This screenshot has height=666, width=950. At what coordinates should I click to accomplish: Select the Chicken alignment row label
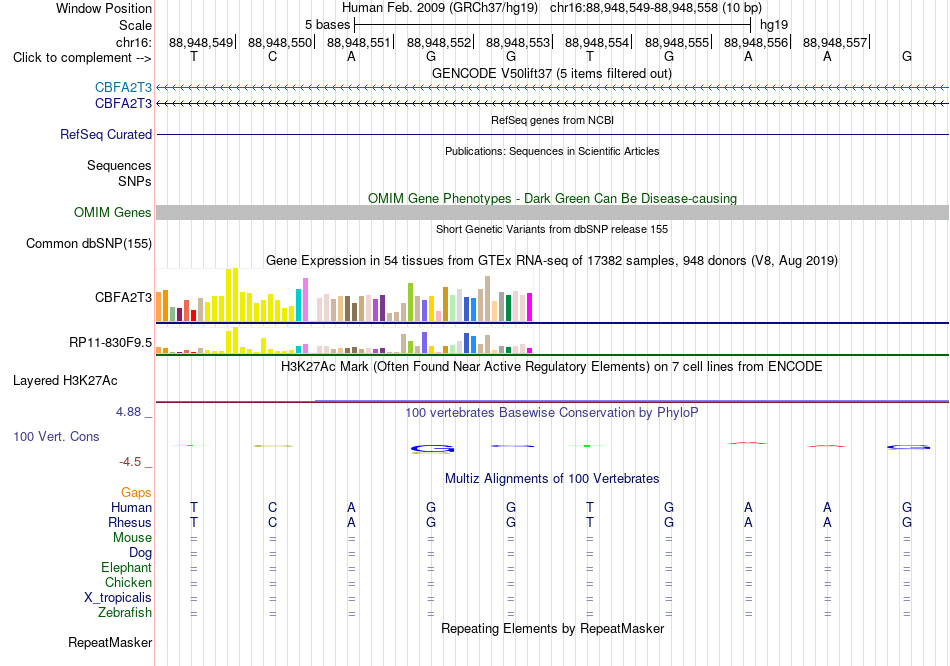[x=128, y=582]
